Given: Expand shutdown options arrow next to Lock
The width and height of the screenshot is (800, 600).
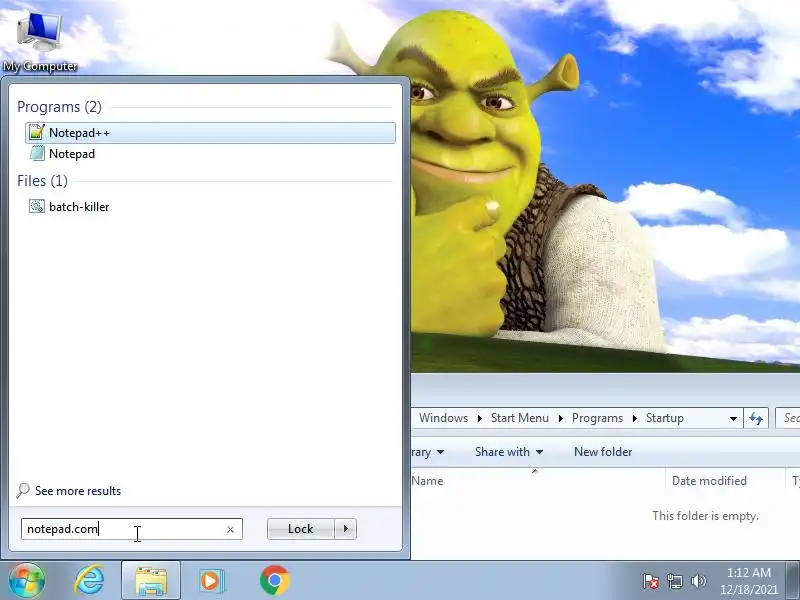Looking at the screenshot, I should pyautogui.click(x=346, y=529).
